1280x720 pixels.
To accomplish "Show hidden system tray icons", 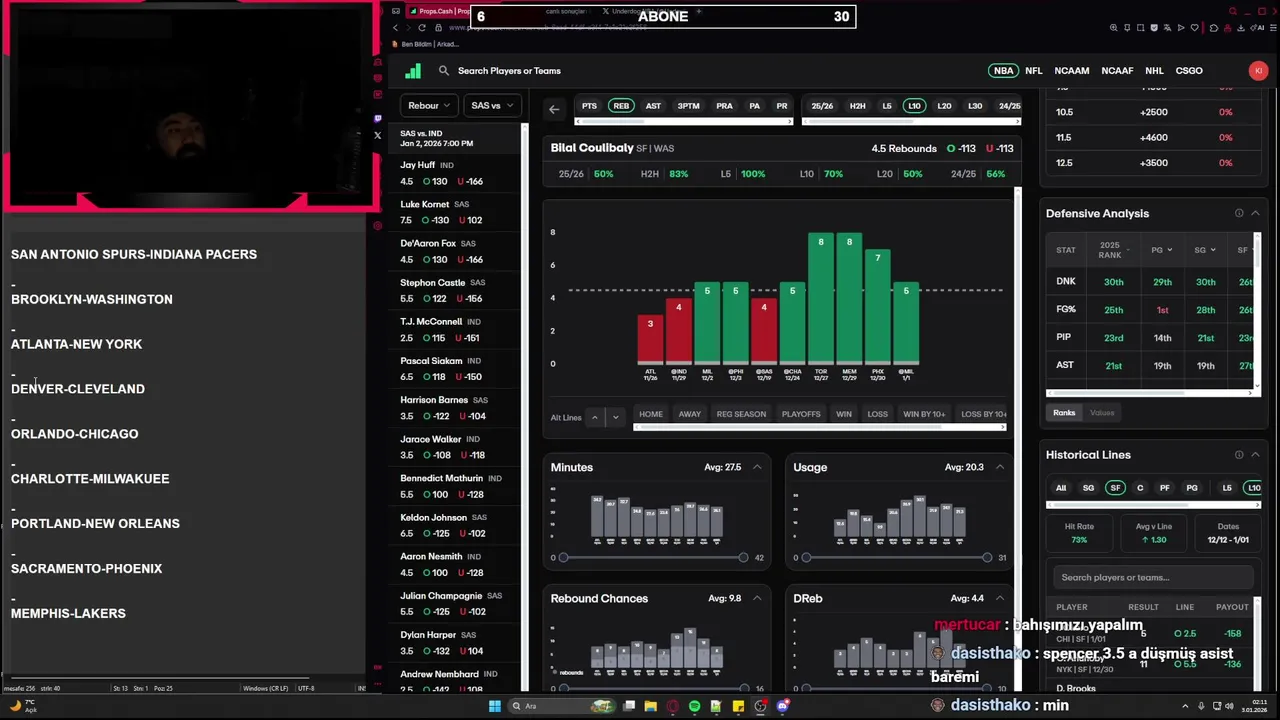I will point(1186,706).
